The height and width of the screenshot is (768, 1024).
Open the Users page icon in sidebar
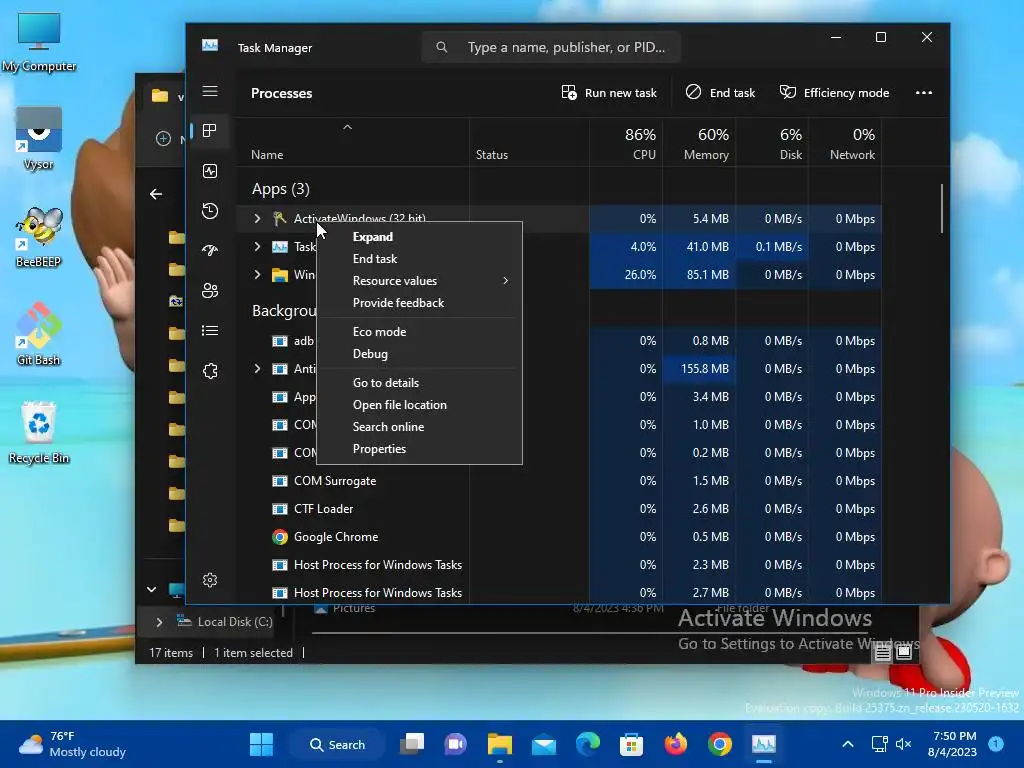[210, 291]
